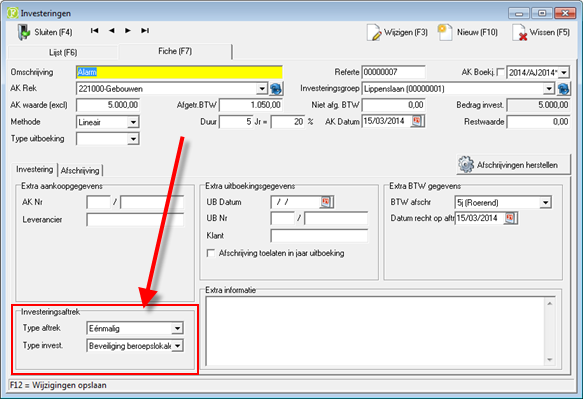583x399 pixels.
Task: Open UB Datum calendar picker
Action: tap(326, 202)
